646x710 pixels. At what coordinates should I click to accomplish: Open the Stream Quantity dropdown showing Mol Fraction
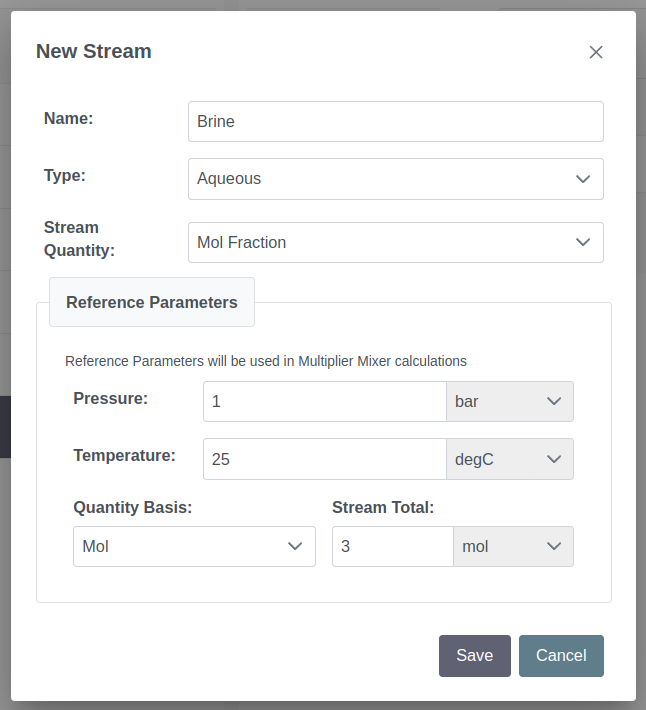click(x=396, y=242)
